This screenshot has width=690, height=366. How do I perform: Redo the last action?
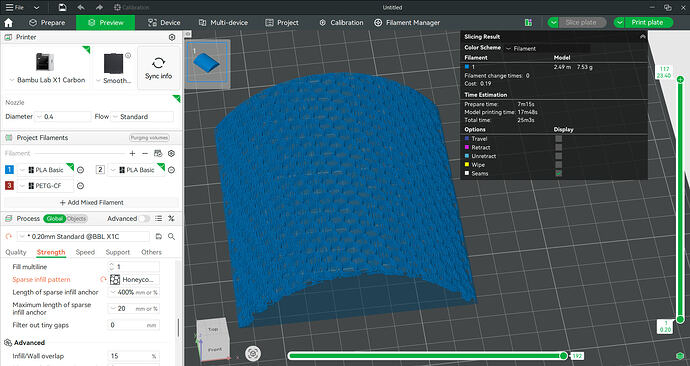coord(99,7)
